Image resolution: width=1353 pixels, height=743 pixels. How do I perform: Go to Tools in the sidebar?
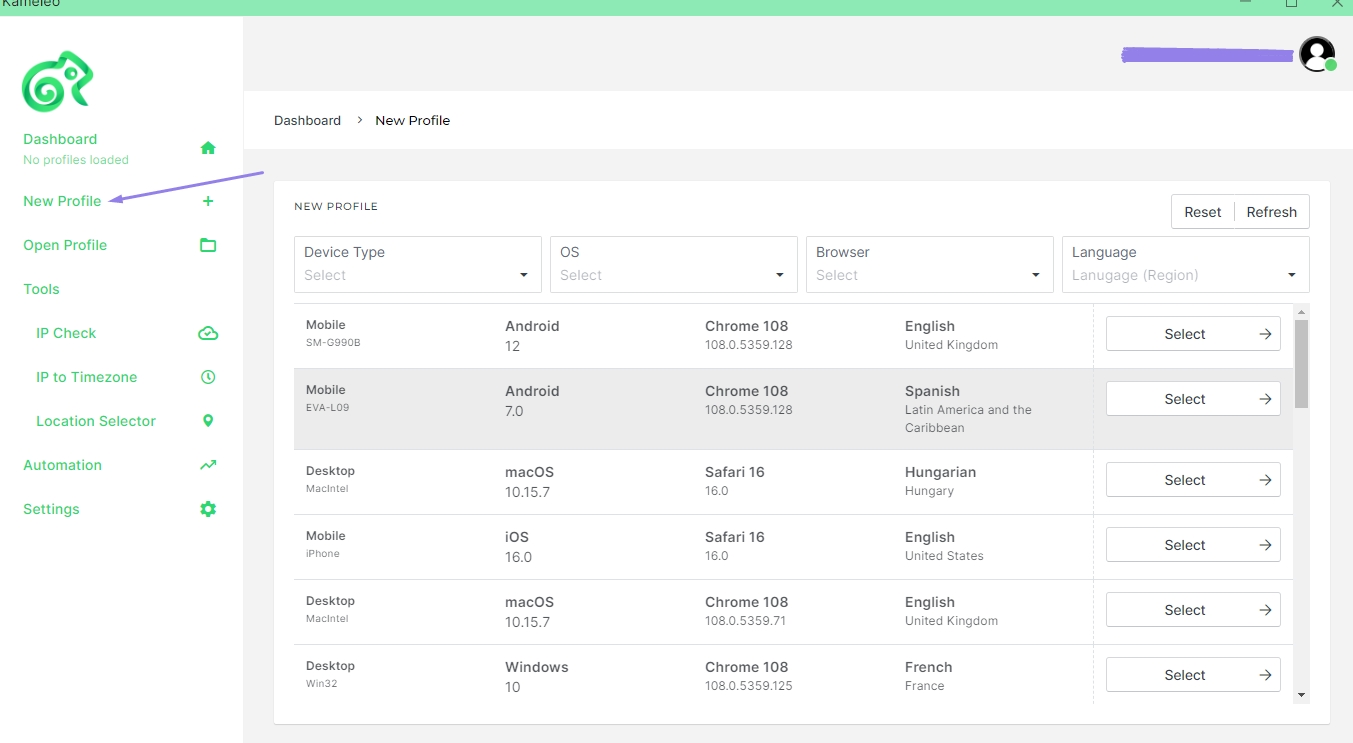pos(42,289)
